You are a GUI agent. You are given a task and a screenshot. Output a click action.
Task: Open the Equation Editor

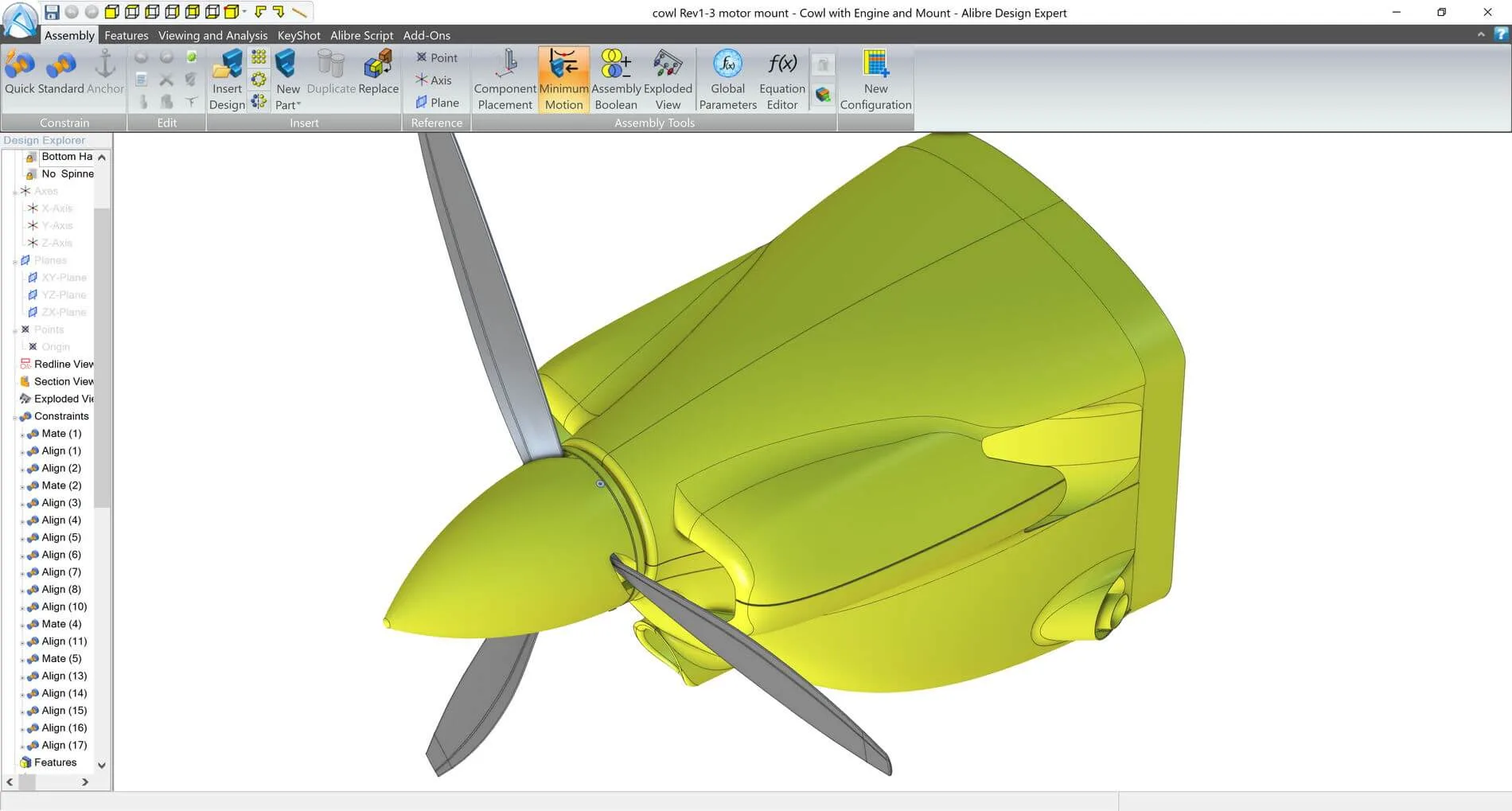click(x=782, y=80)
